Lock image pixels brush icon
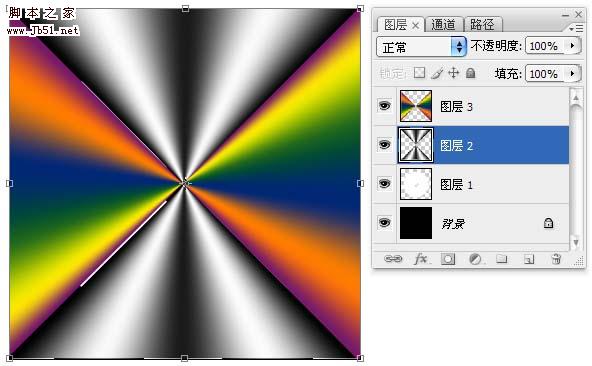Screen dimensions: 592x366 click(437, 73)
